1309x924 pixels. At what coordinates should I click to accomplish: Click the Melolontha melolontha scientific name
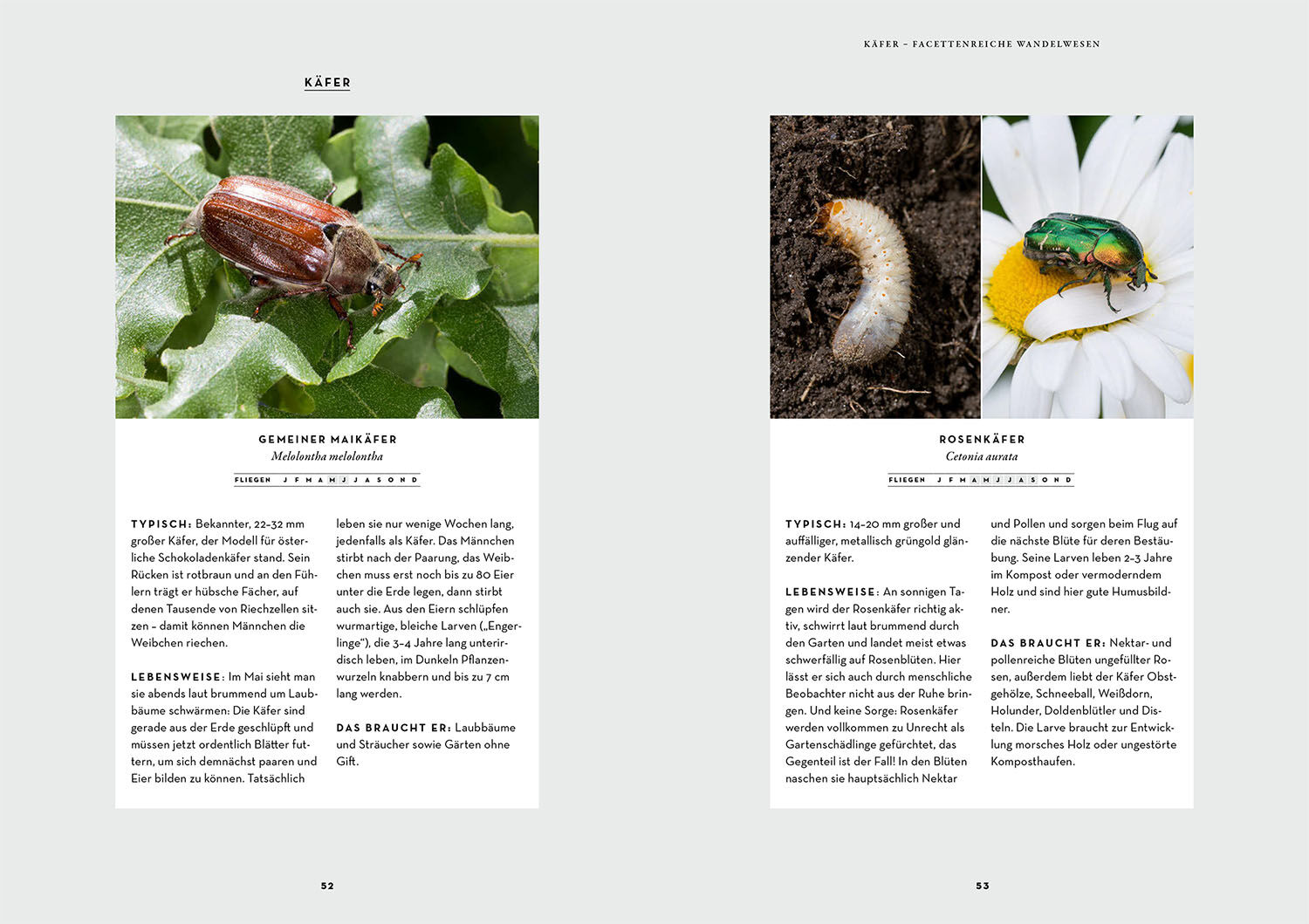(x=327, y=456)
